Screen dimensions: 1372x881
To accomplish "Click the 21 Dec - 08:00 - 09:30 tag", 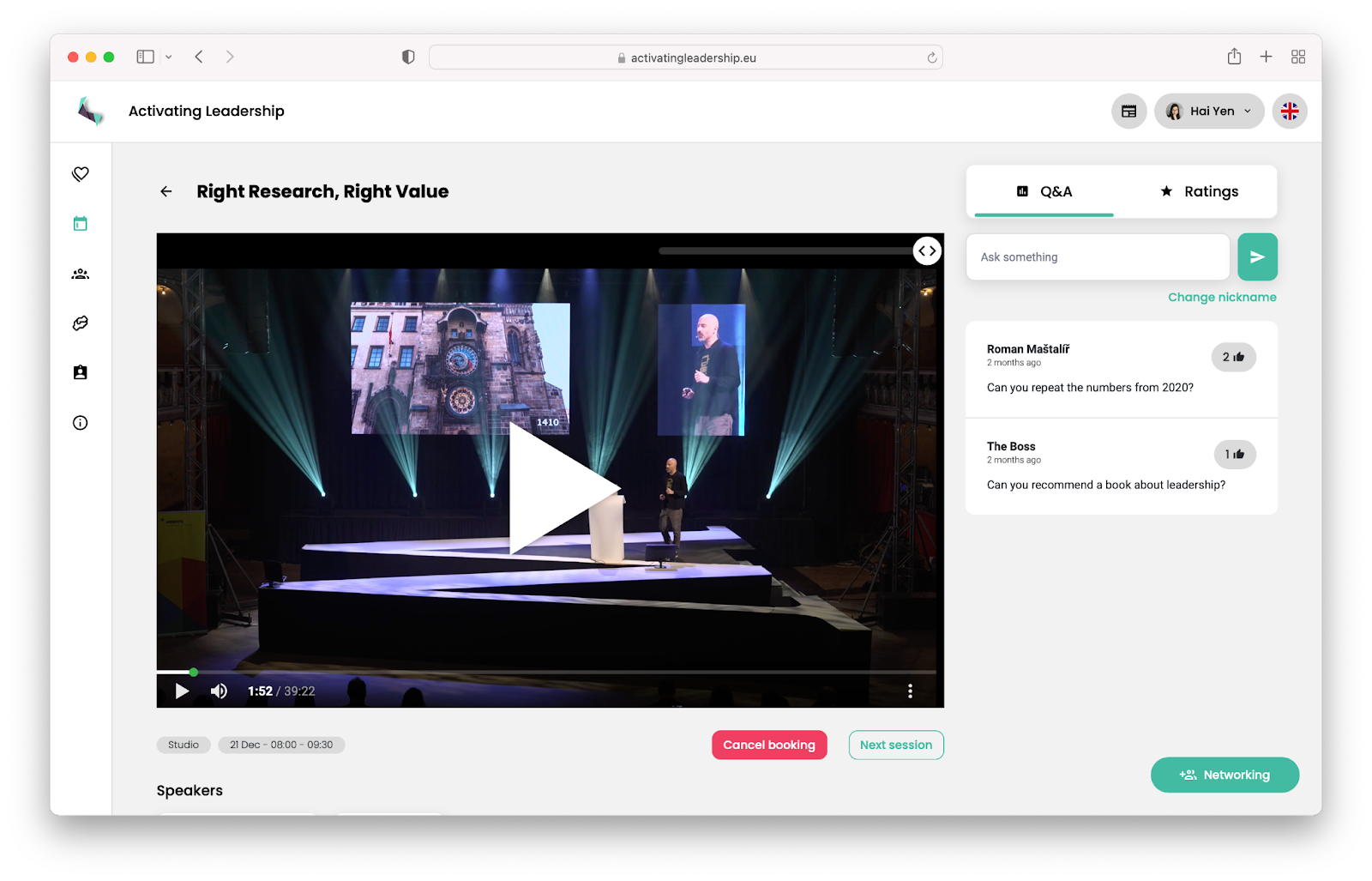I will tap(281, 745).
